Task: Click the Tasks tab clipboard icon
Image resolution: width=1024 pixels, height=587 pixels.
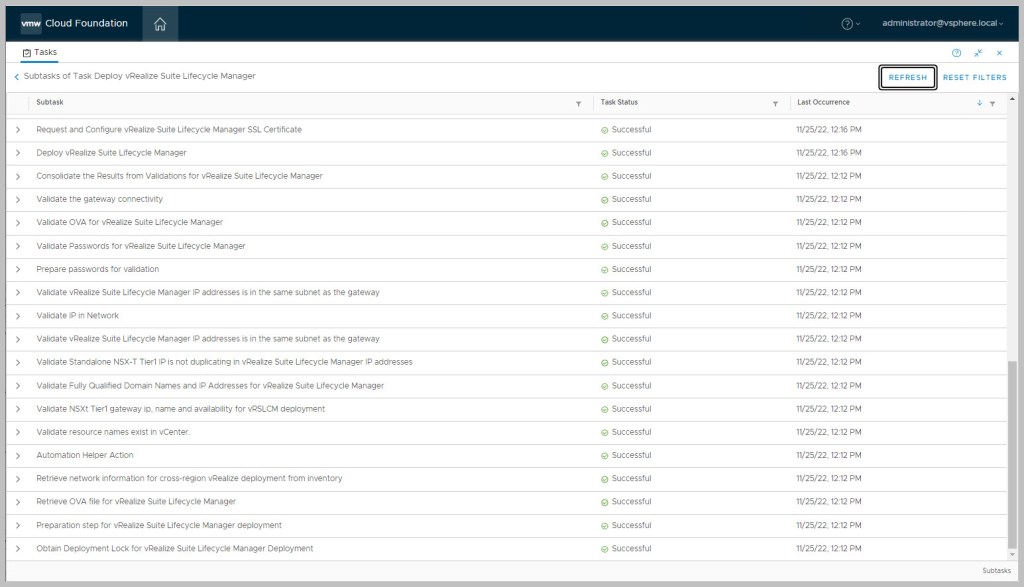Action: point(27,52)
